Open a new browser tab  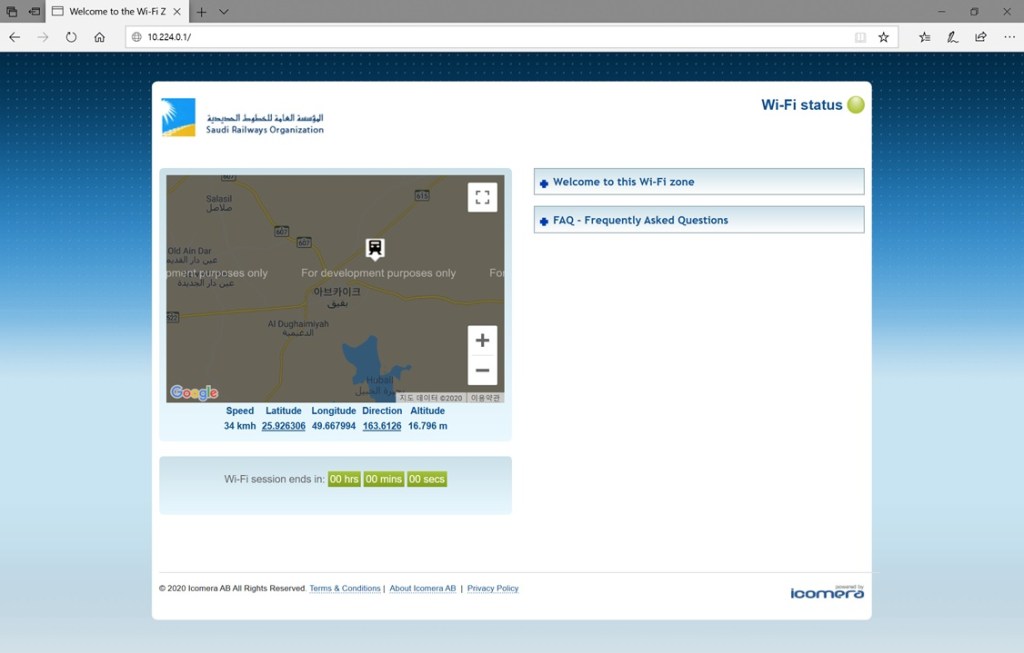pyautogui.click(x=201, y=12)
